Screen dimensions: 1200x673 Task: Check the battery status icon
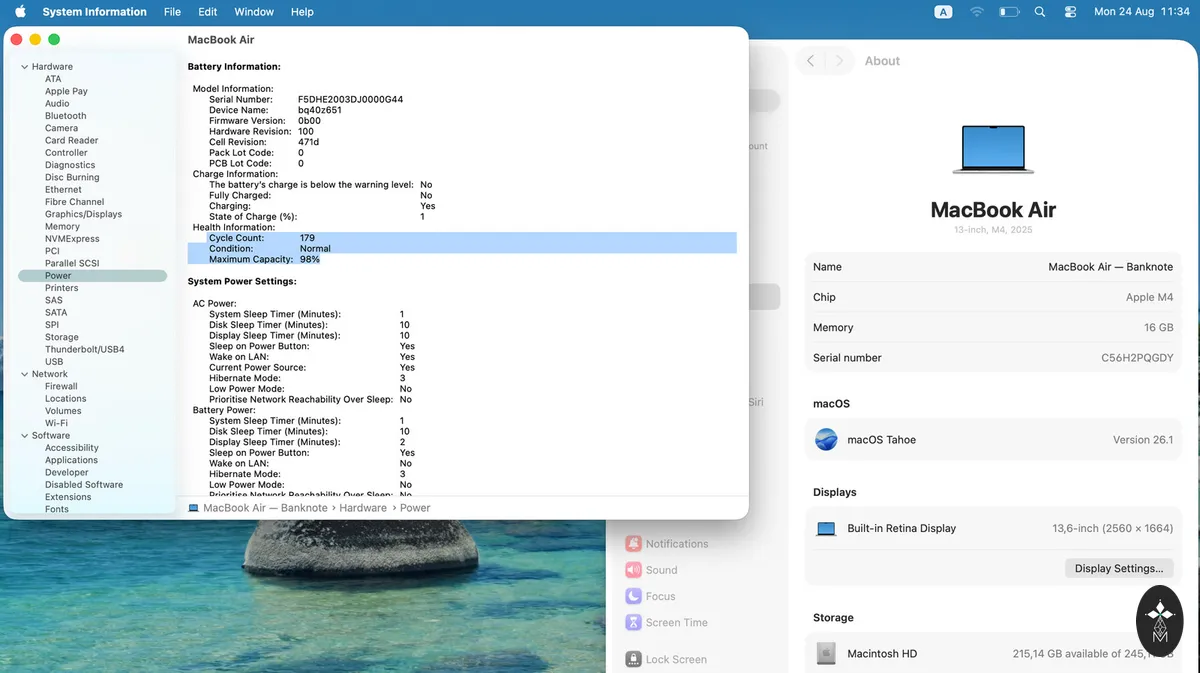tap(1009, 12)
